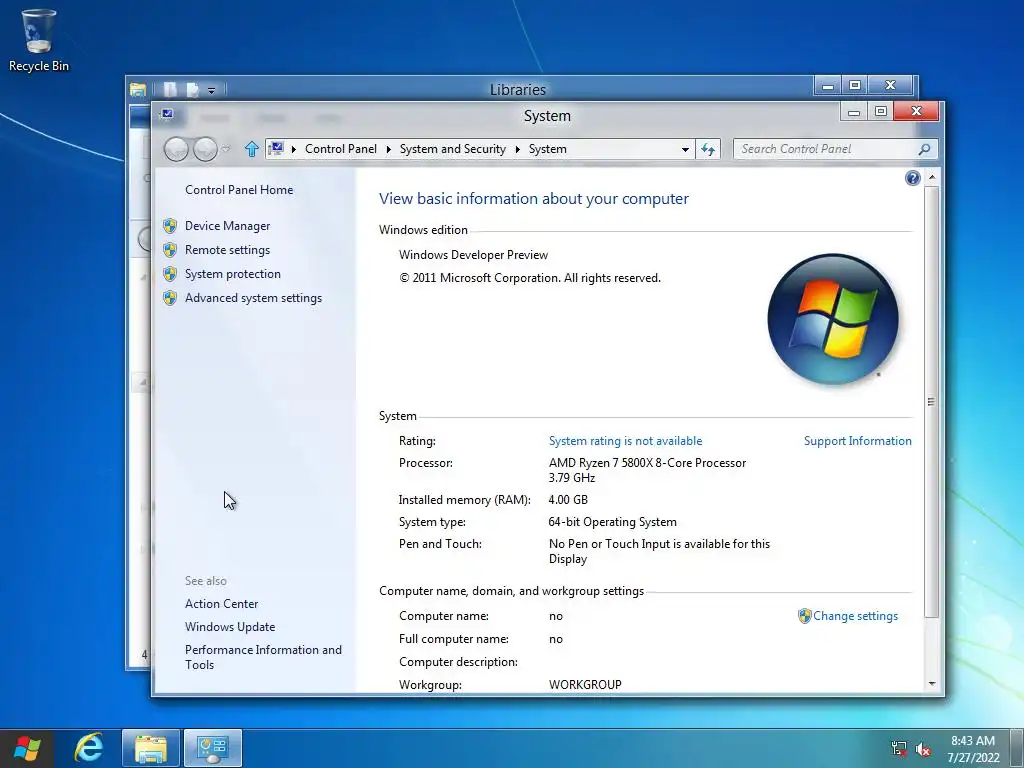The height and width of the screenshot is (768, 1024).
Task: Select the 64-bit Operating System value
Action: (x=613, y=522)
